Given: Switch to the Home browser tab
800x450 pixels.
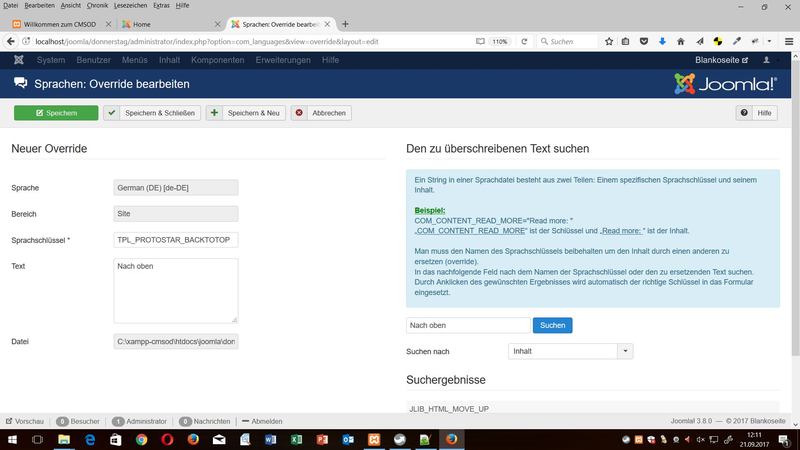Looking at the screenshot, I should pos(168,22).
